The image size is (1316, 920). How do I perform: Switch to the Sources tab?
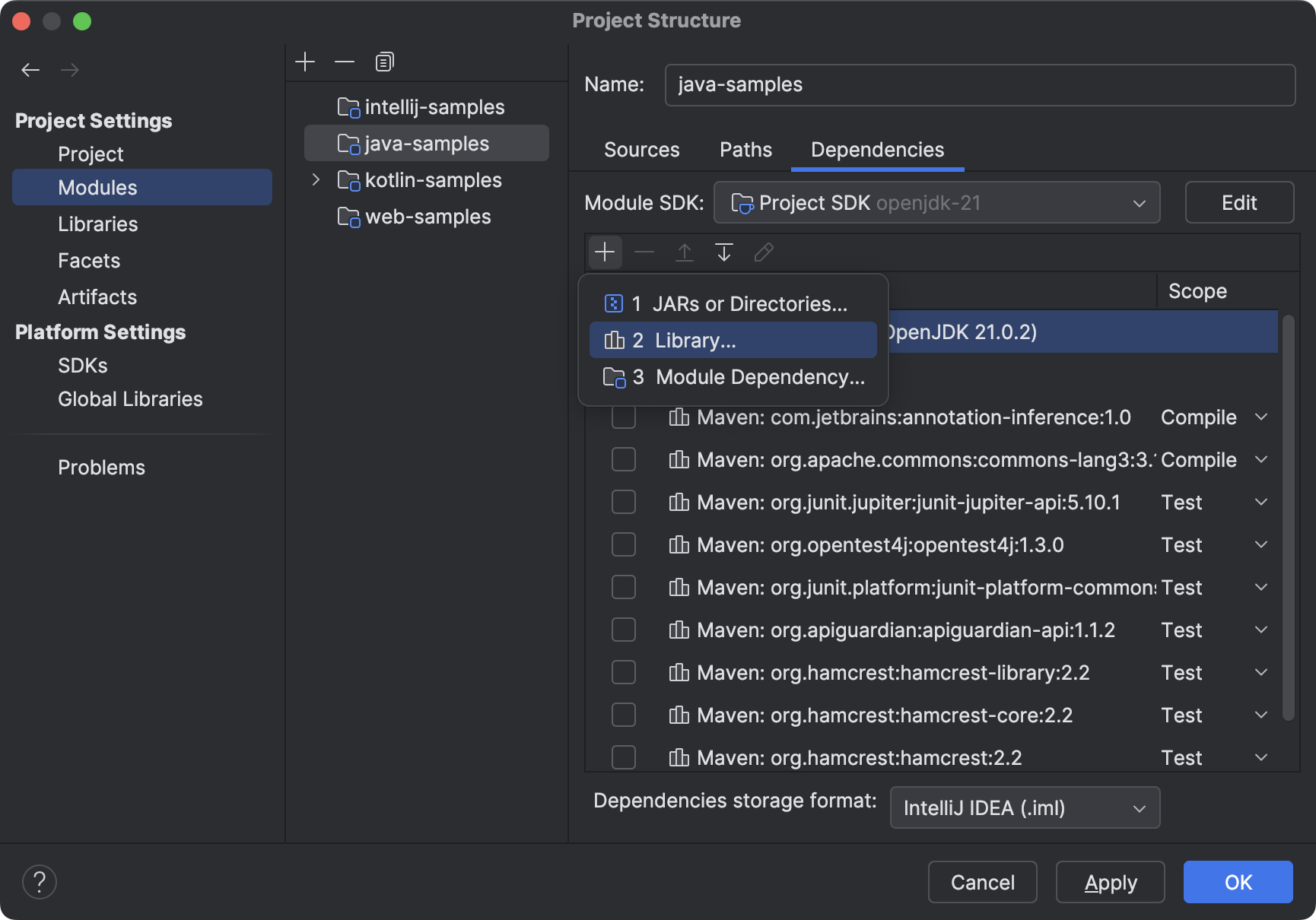tap(641, 150)
